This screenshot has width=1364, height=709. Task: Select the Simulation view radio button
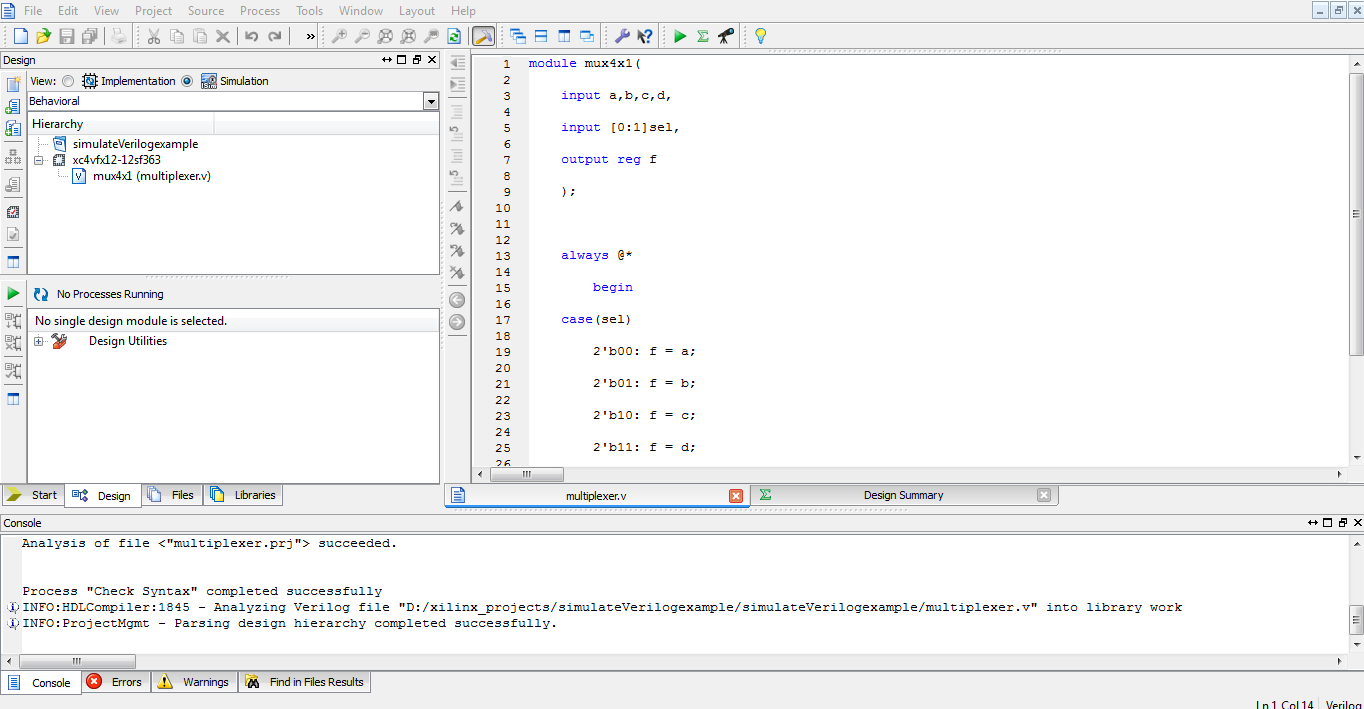click(187, 81)
